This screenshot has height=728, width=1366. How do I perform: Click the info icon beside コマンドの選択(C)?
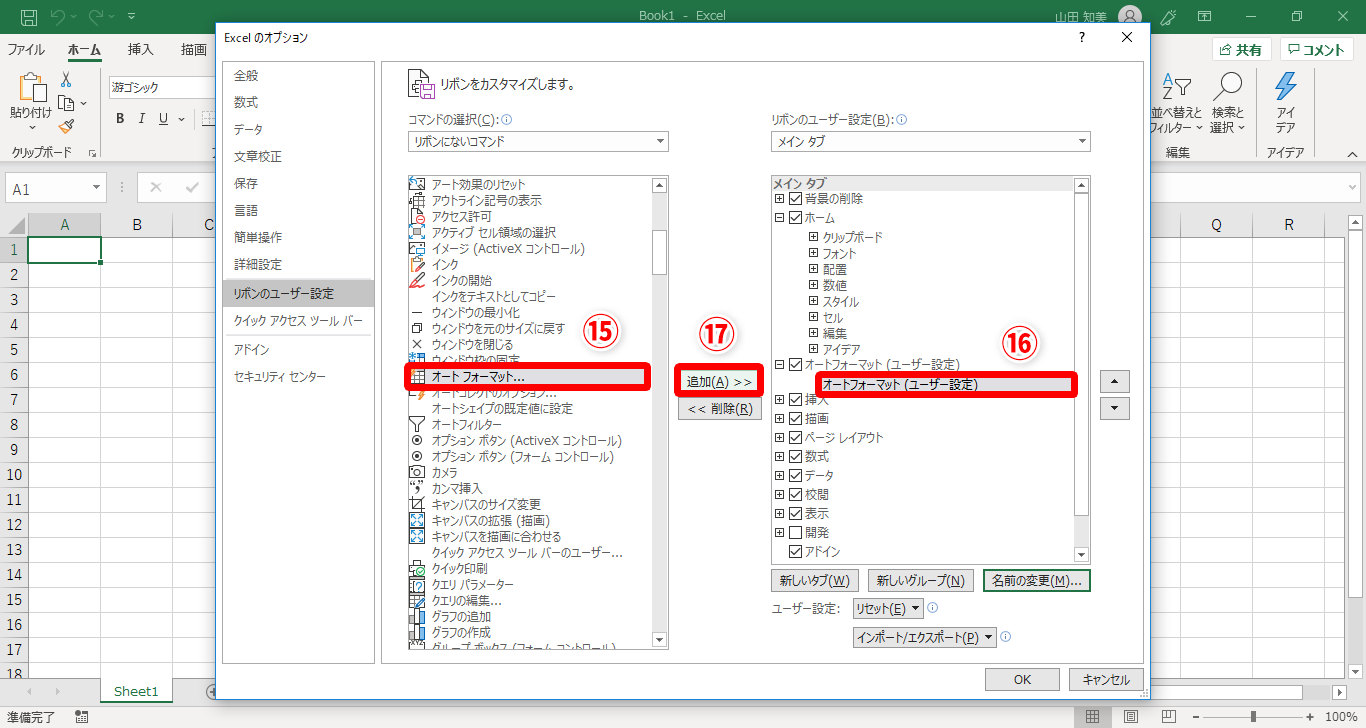pos(506,120)
